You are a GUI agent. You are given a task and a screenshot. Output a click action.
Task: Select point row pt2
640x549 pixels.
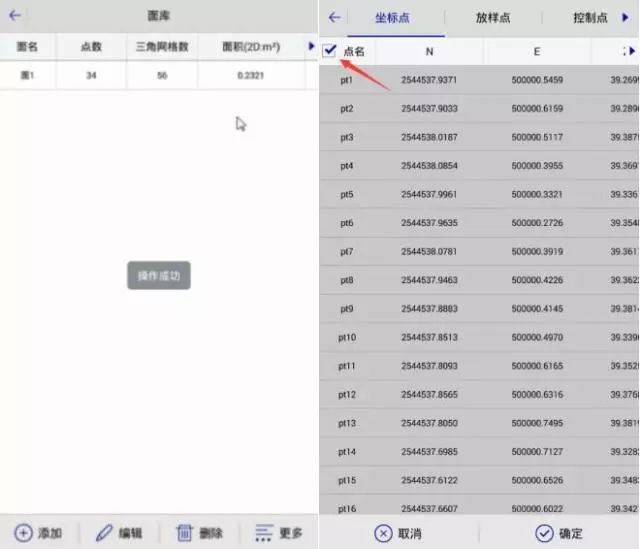[479, 109]
